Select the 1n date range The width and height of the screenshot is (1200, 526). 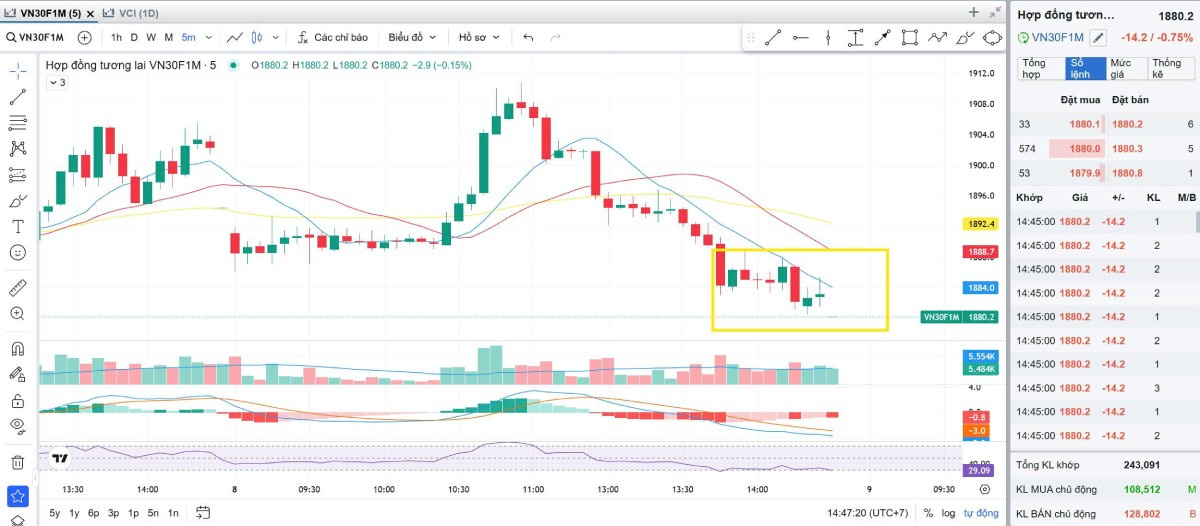173,513
